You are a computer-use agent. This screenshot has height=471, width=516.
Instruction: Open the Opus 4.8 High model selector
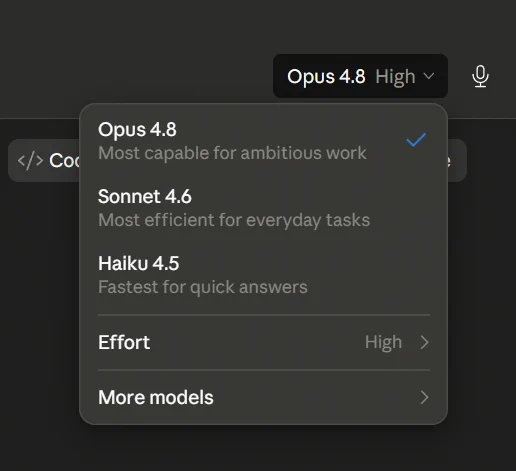point(360,76)
